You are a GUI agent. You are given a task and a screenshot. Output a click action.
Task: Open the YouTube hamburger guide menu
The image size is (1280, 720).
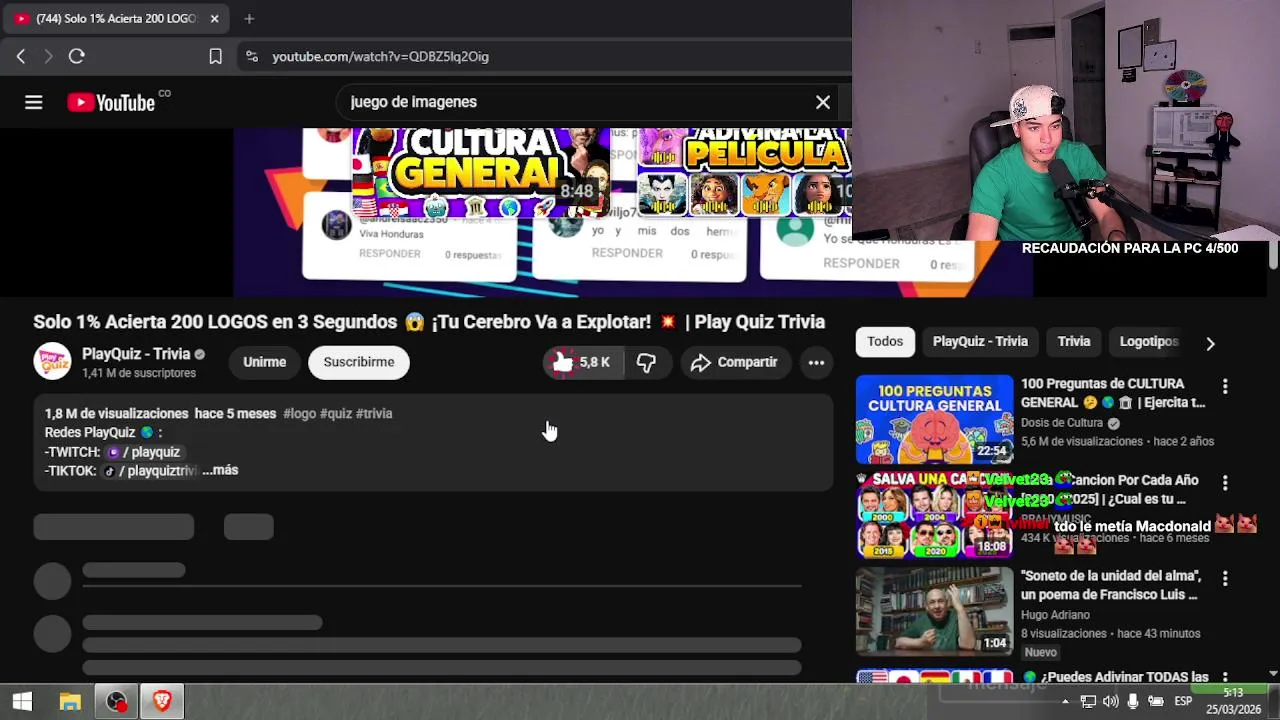point(33,102)
